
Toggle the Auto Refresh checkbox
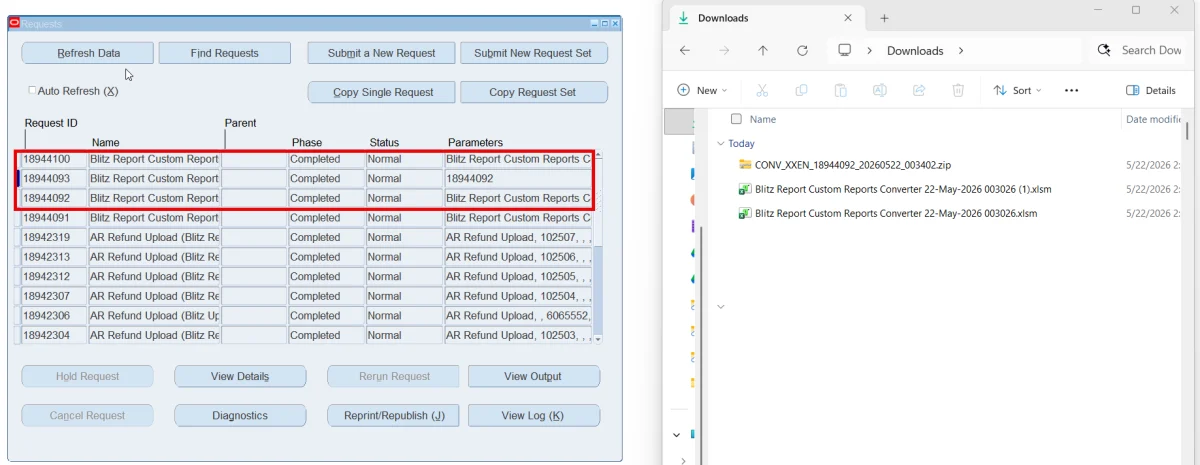32,91
